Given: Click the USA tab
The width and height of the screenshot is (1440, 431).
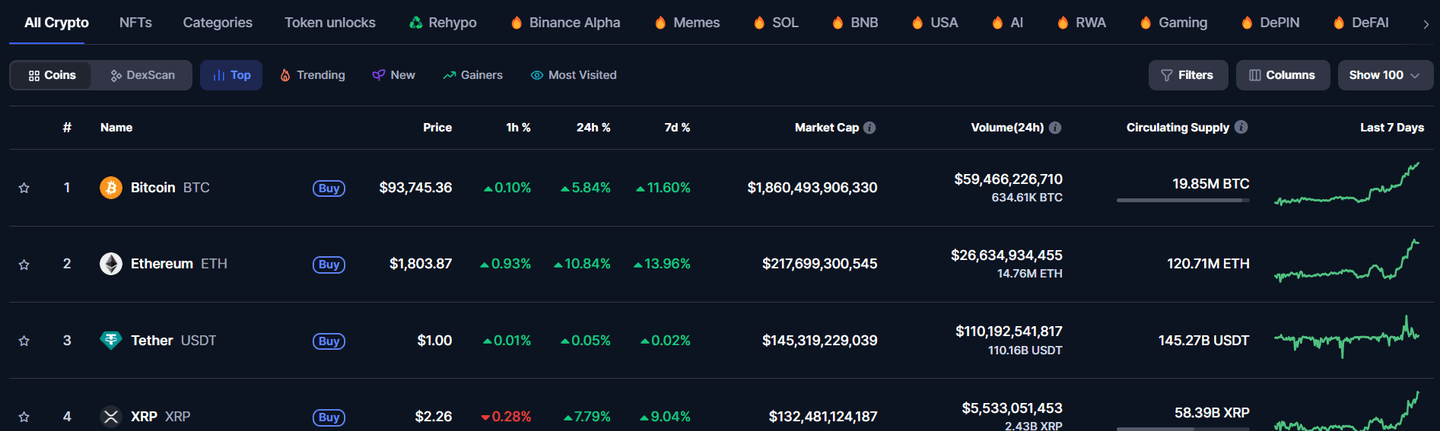Looking at the screenshot, I should (934, 22).
